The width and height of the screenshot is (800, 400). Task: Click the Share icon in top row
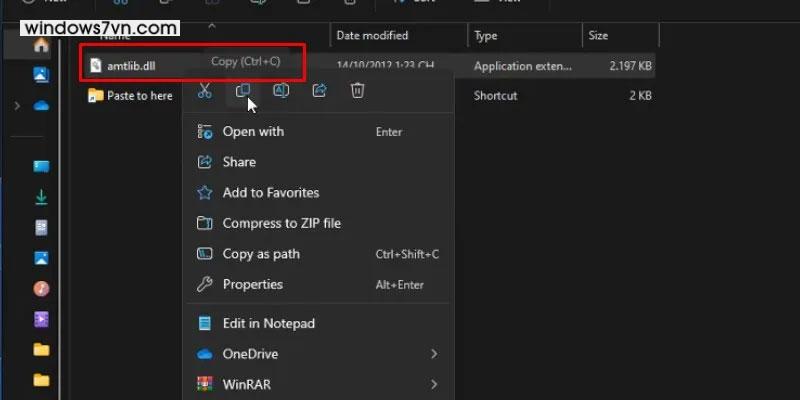[x=319, y=91]
